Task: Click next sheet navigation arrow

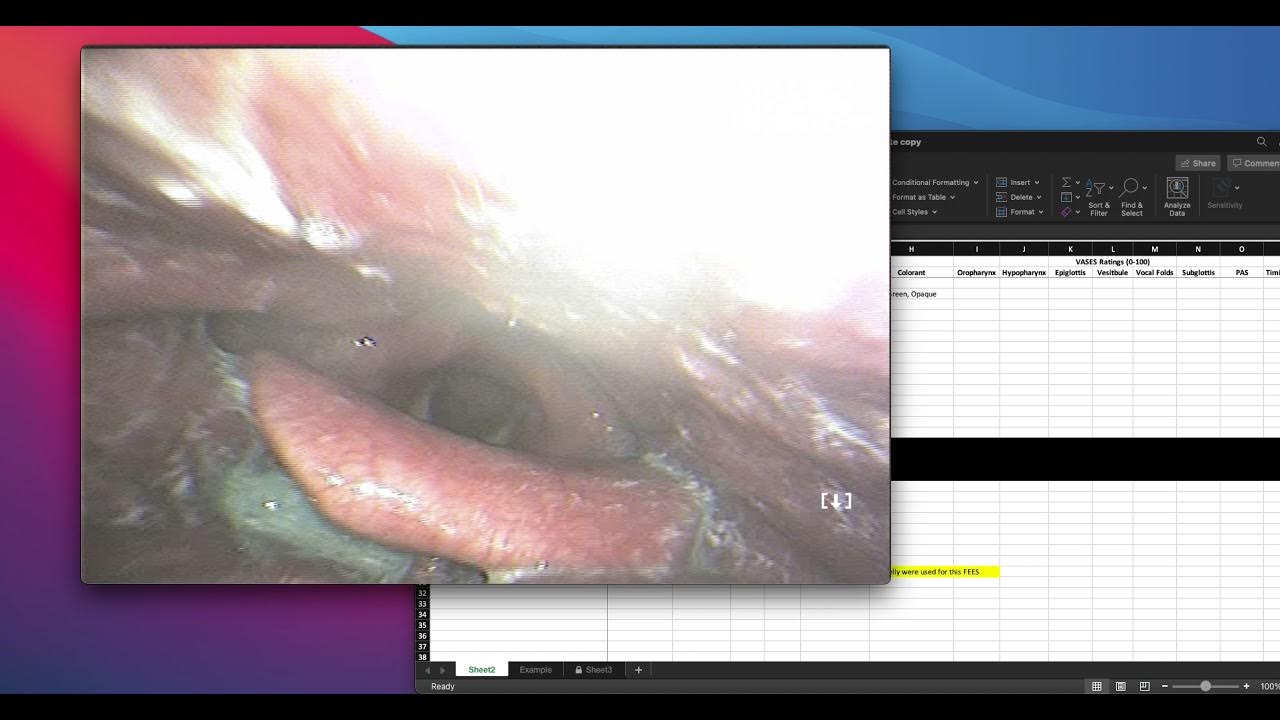Action: tap(443, 670)
